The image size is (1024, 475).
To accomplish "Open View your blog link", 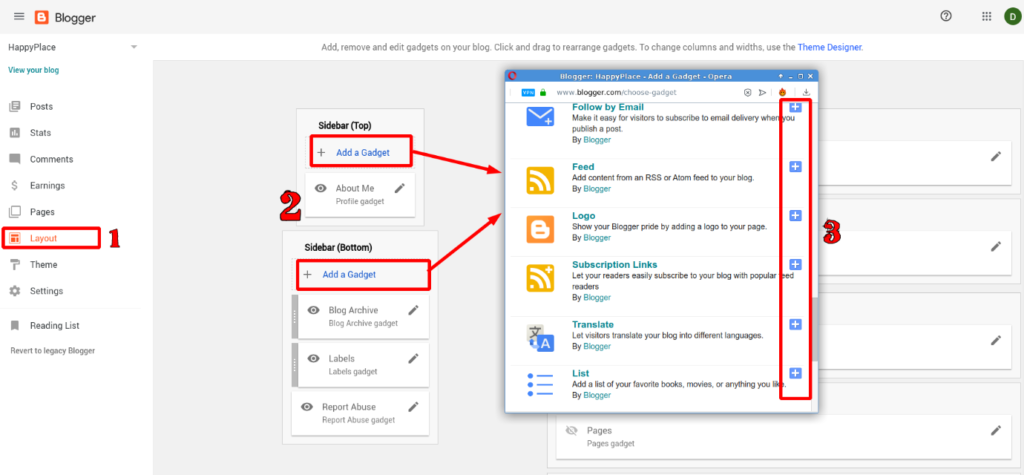I will coord(33,70).
